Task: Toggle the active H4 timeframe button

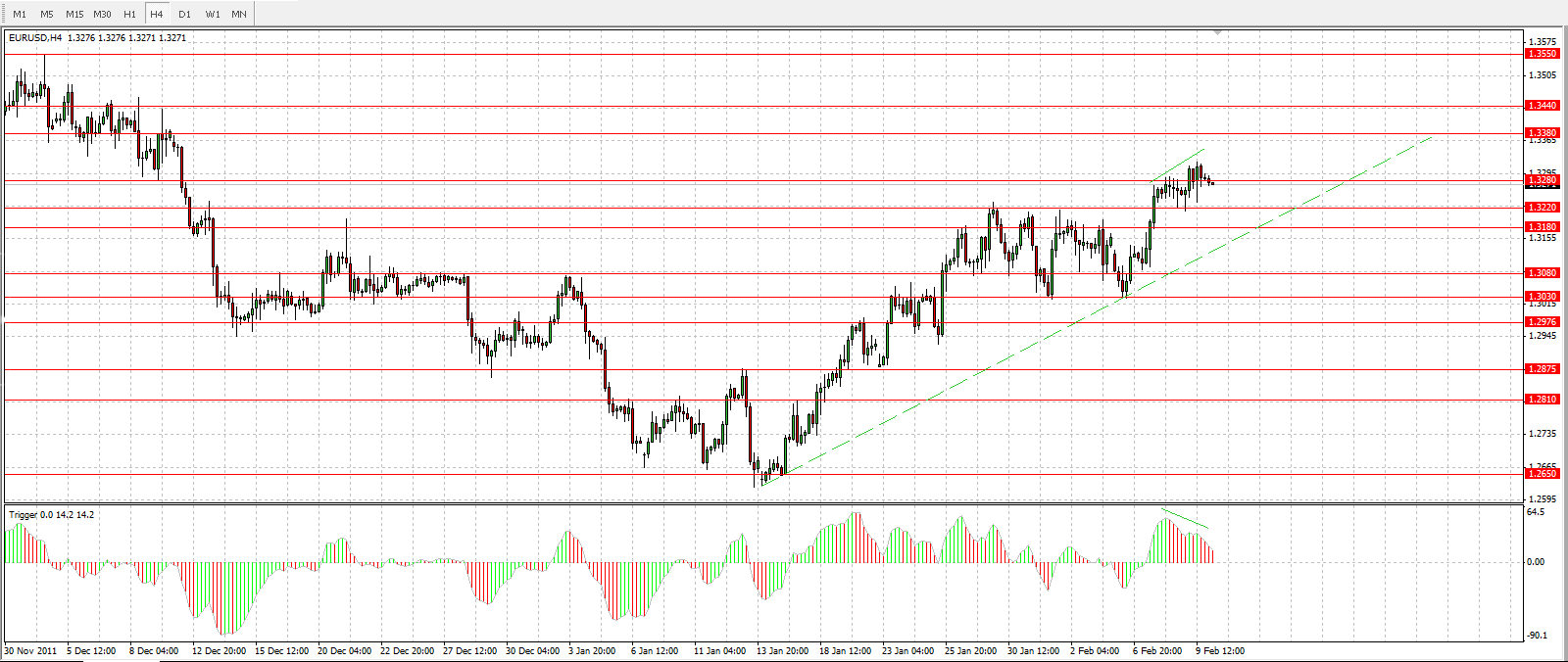Action: coord(157,14)
